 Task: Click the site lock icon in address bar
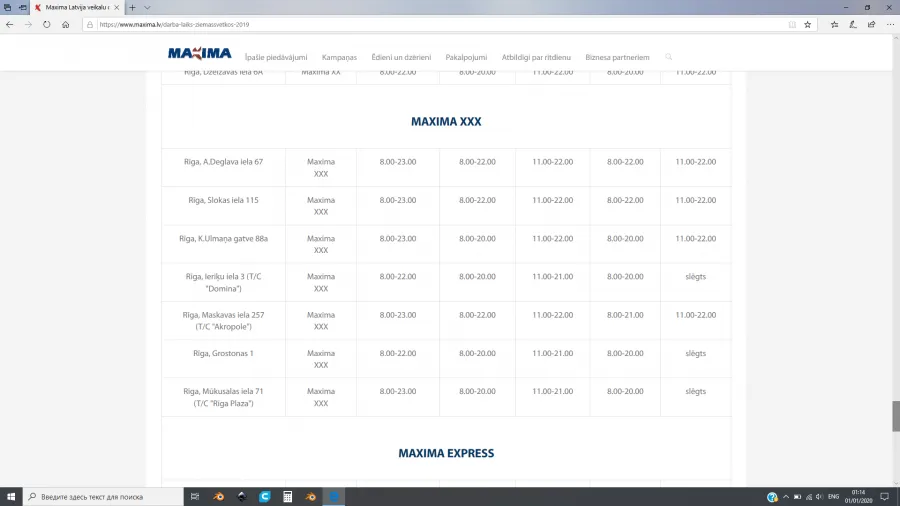click(90, 25)
